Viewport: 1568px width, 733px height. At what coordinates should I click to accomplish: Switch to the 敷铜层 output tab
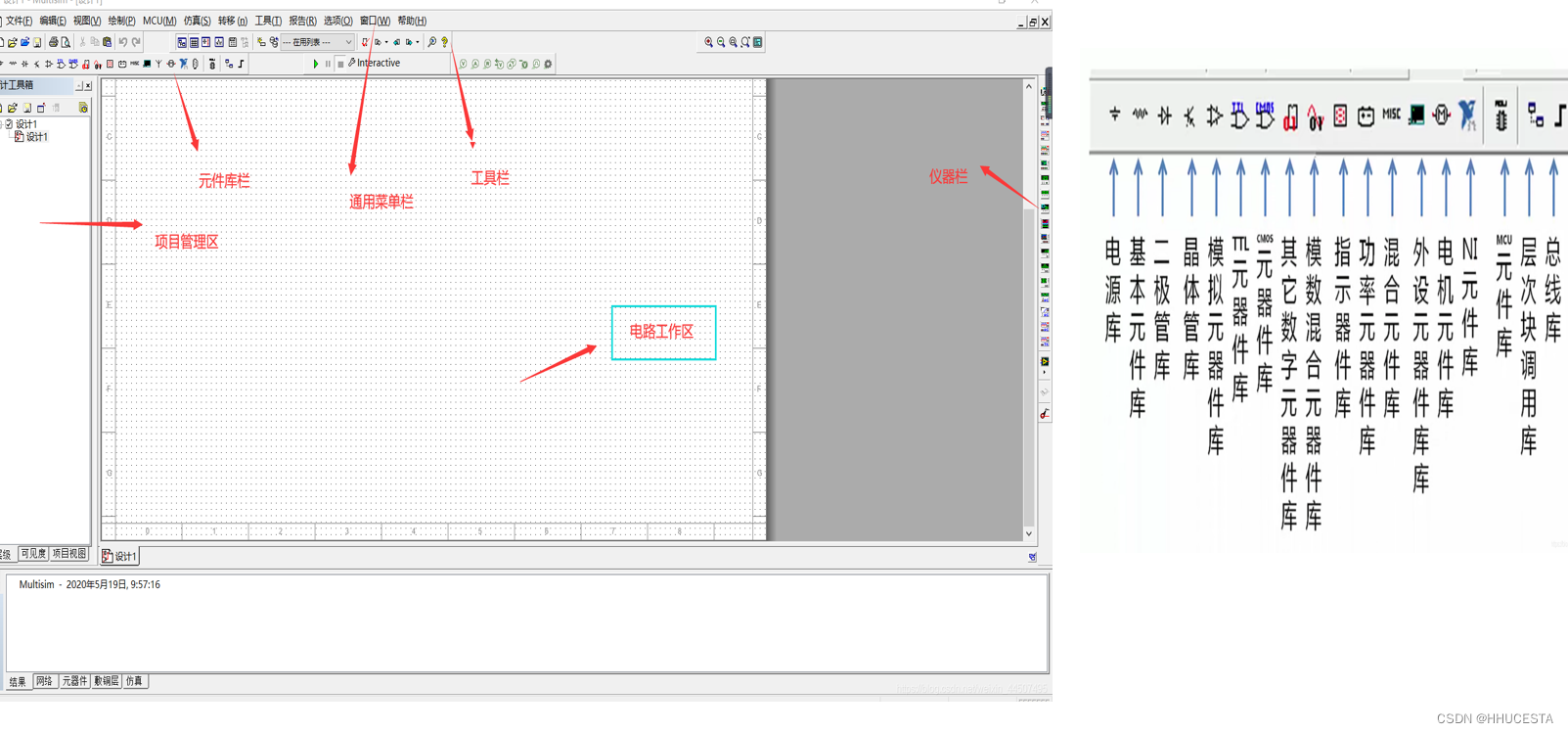click(107, 681)
